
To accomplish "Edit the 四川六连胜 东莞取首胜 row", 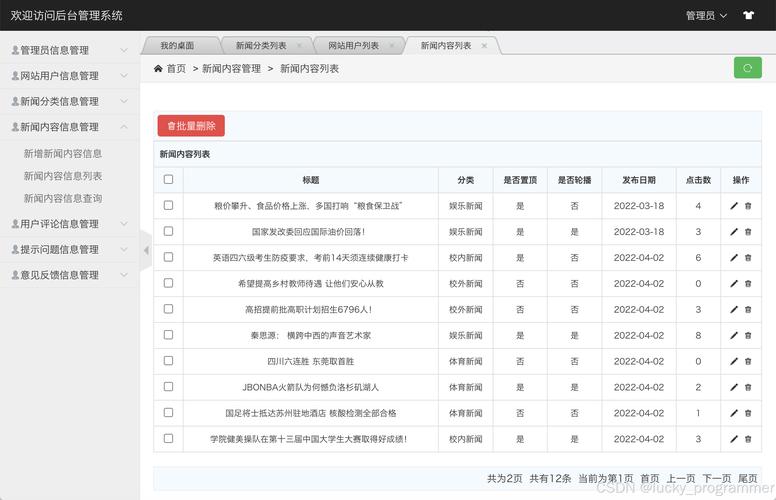I will 734,361.
